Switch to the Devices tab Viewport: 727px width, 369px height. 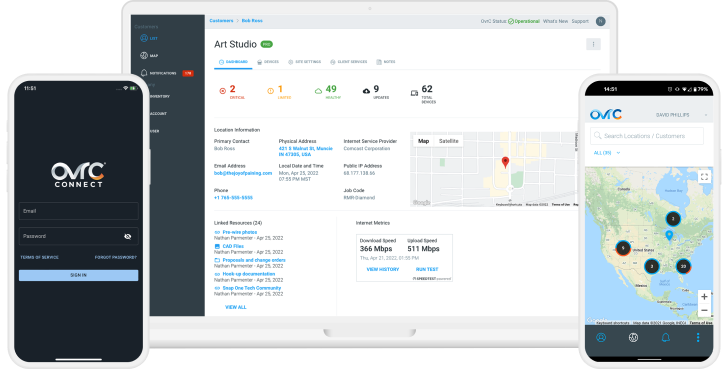(268, 62)
